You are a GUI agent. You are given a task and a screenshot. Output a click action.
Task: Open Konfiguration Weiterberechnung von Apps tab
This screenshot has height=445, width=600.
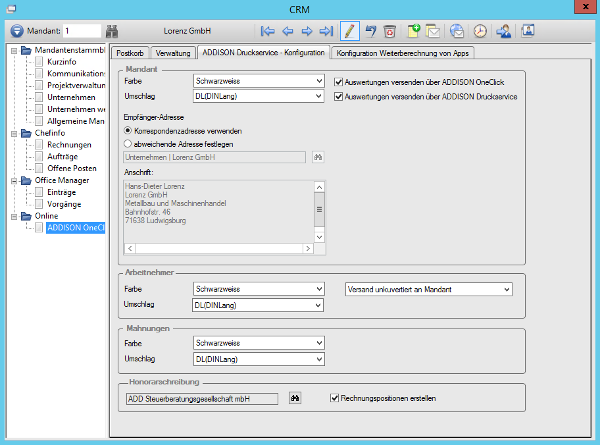403,53
